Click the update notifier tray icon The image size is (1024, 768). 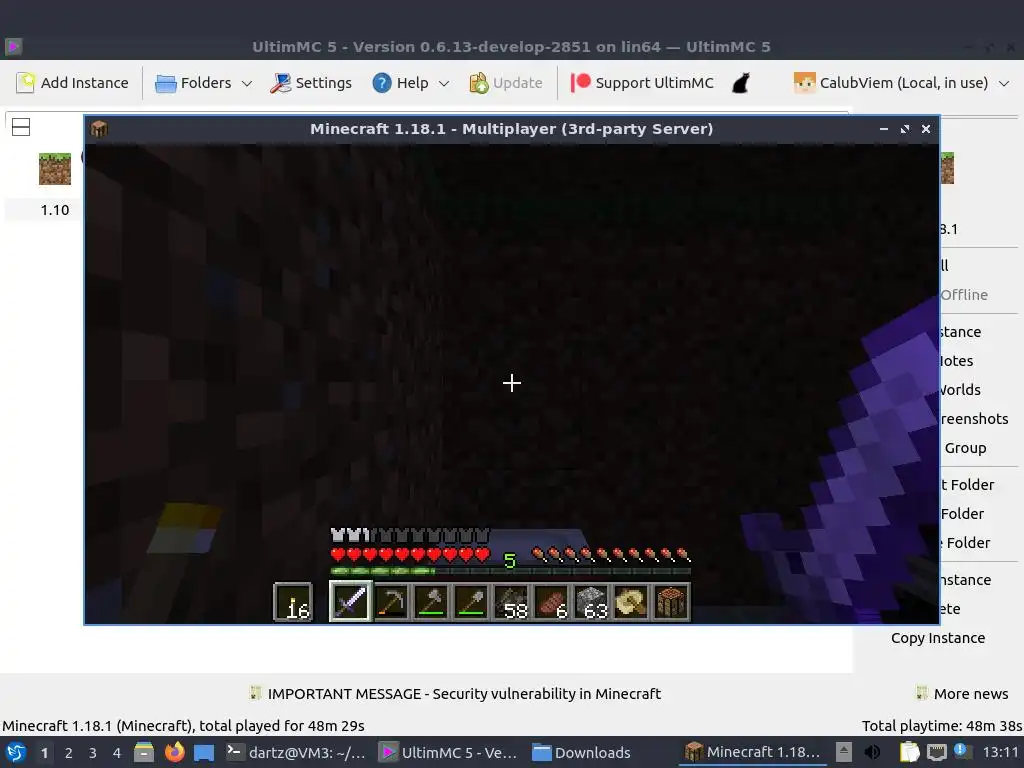click(963, 751)
